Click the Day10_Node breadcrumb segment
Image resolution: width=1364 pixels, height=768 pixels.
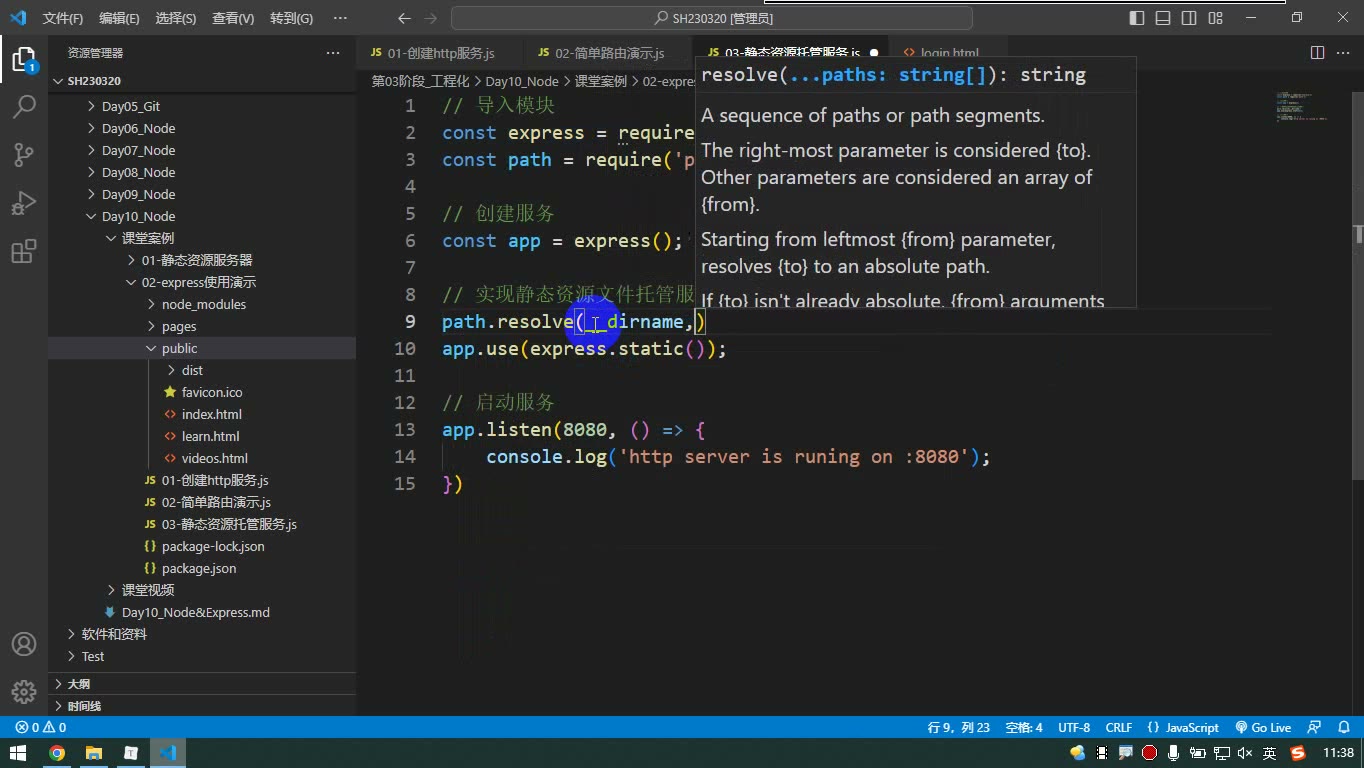coord(522,81)
